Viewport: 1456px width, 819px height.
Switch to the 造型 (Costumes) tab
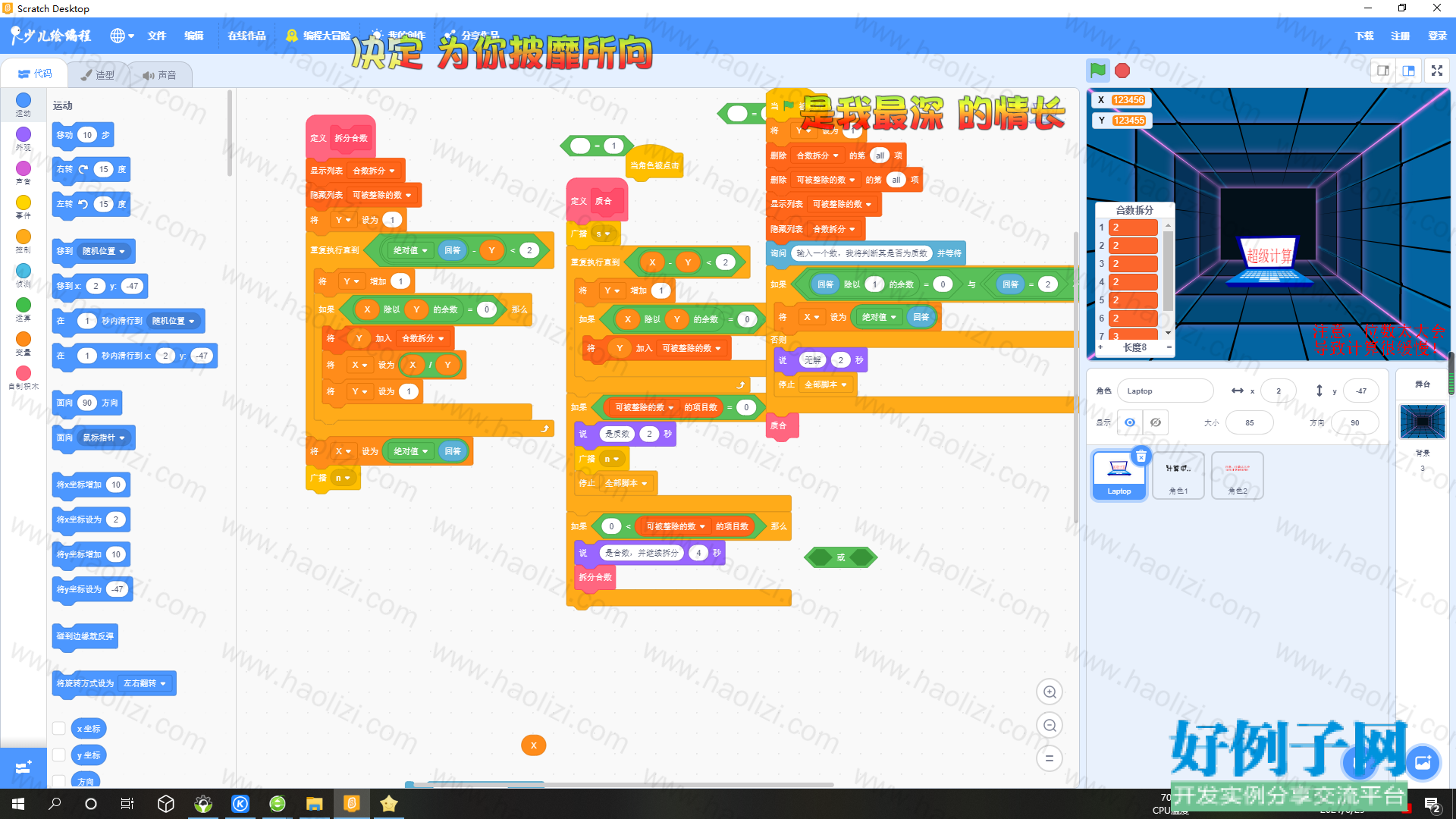[98, 74]
